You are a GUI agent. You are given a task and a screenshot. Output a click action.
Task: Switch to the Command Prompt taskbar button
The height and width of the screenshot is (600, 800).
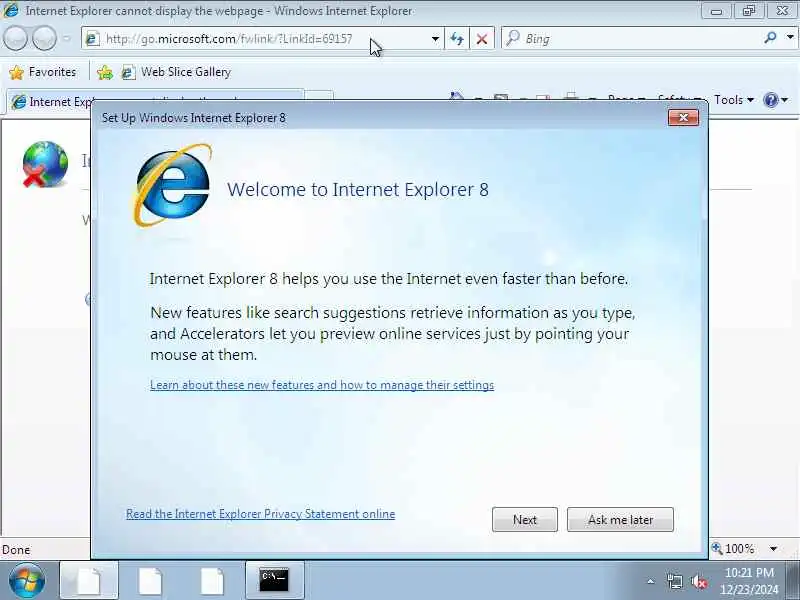pyautogui.click(x=274, y=580)
